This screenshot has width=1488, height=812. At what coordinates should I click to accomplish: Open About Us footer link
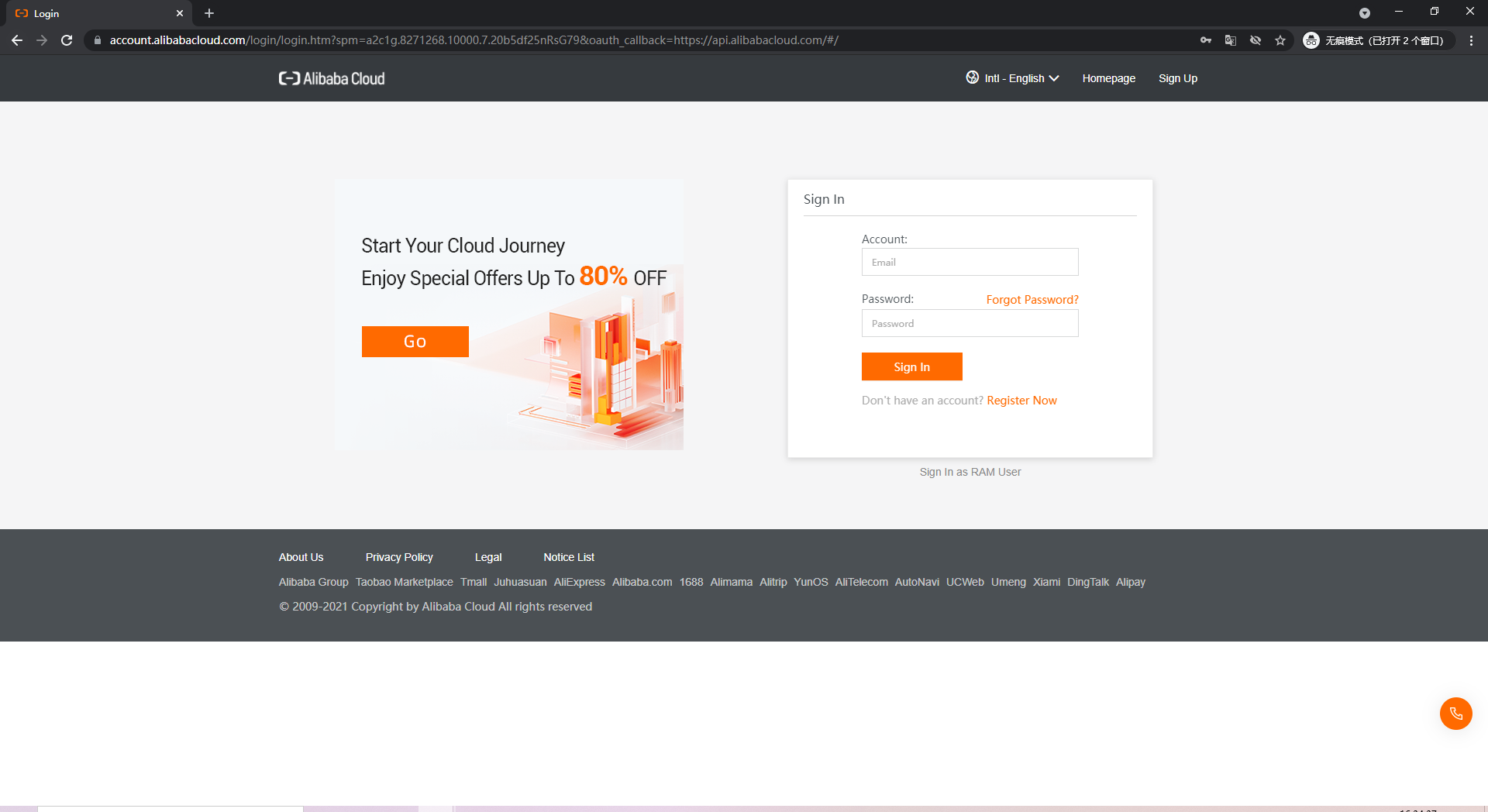click(301, 557)
